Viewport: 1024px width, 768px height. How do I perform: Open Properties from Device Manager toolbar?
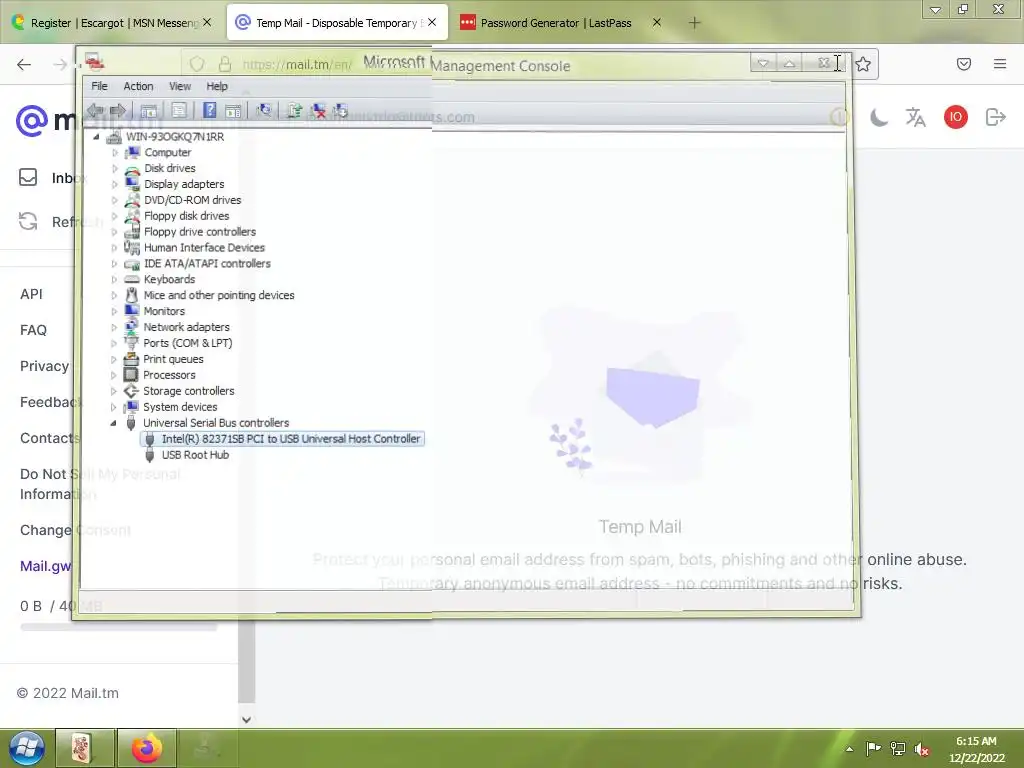(x=179, y=110)
